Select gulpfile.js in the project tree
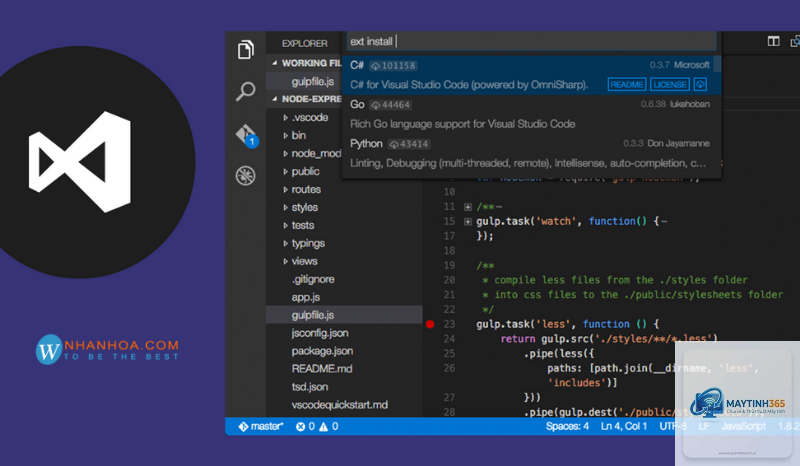The height and width of the screenshot is (466, 800). pyautogui.click(x=344, y=315)
